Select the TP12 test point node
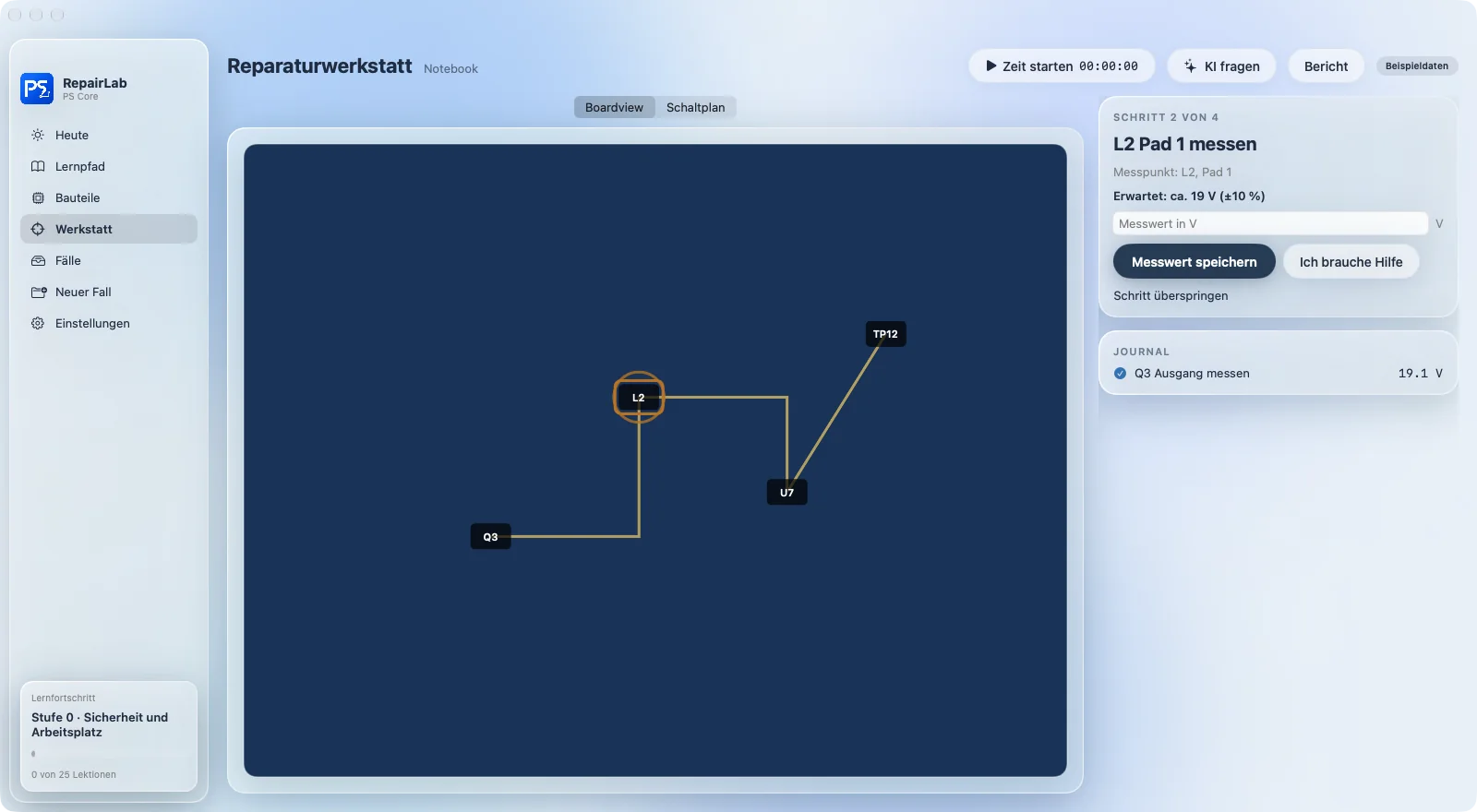The image size is (1477, 812). pyautogui.click(x=886, y=334)
